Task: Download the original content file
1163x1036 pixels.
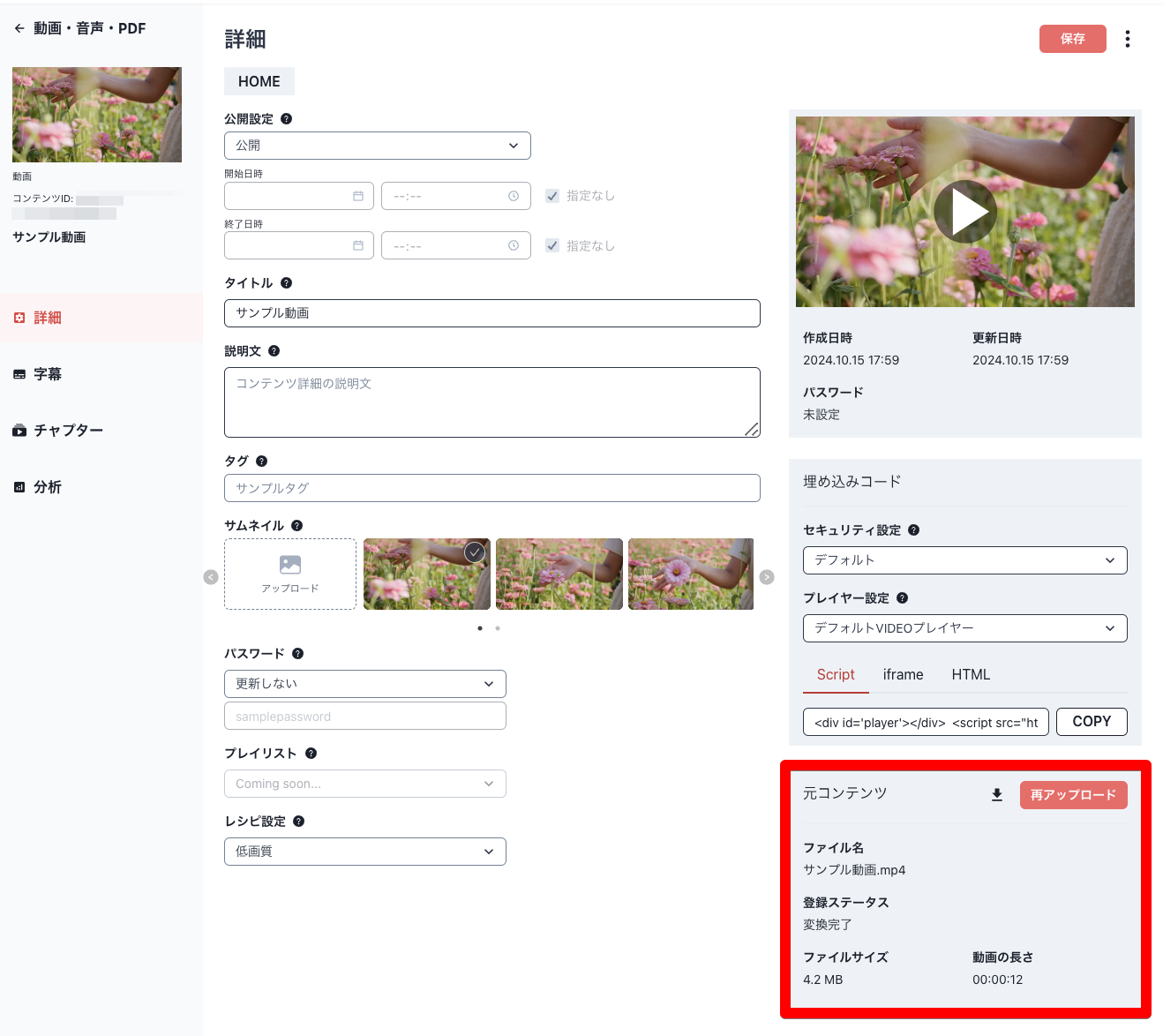Action: click(x=996, y=794)
